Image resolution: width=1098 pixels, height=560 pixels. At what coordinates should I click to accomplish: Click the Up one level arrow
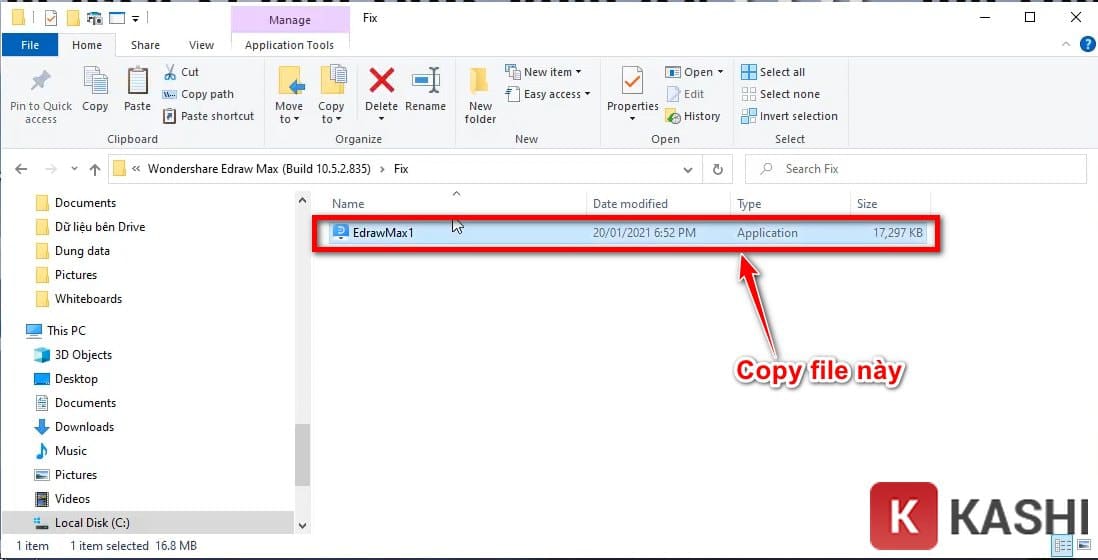coord(95,169)
